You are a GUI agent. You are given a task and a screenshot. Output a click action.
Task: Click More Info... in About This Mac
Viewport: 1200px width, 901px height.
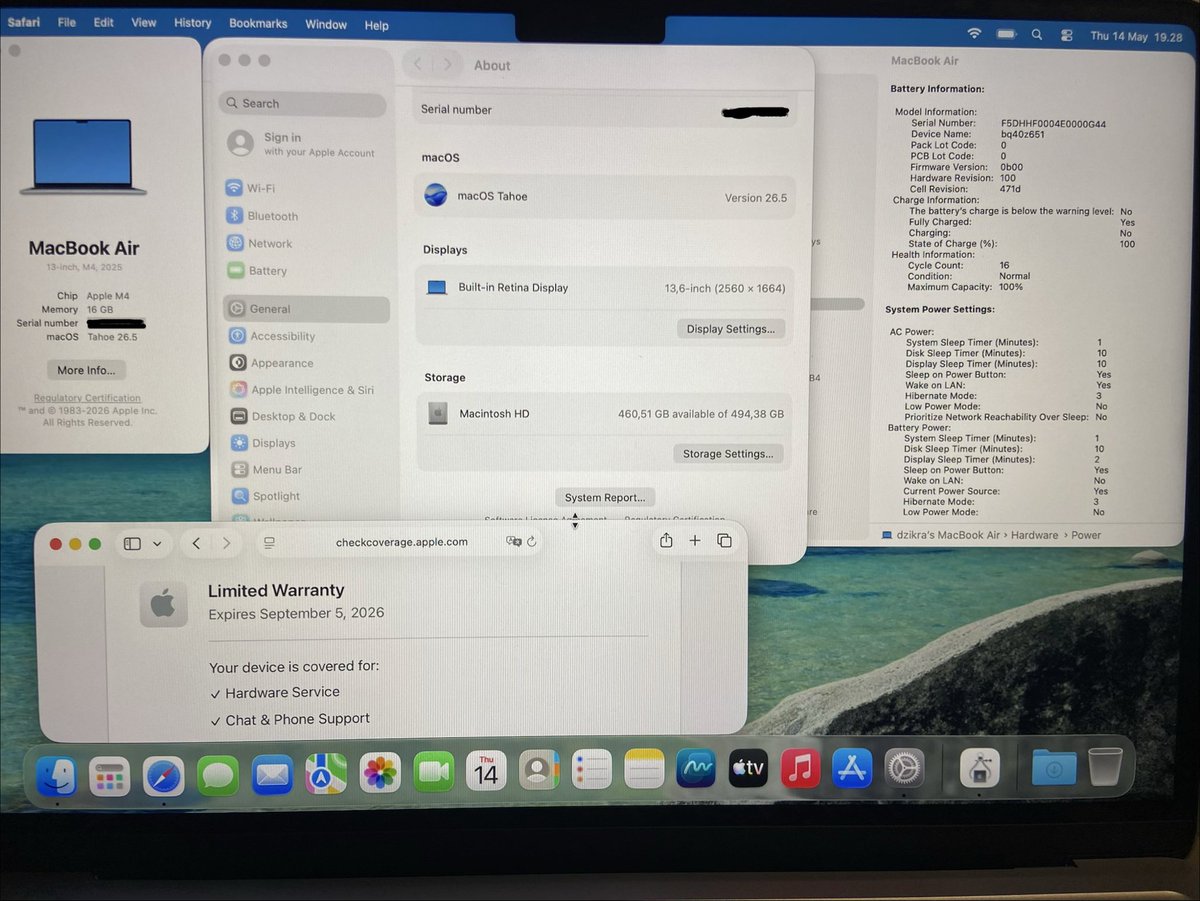pos(86,370)
